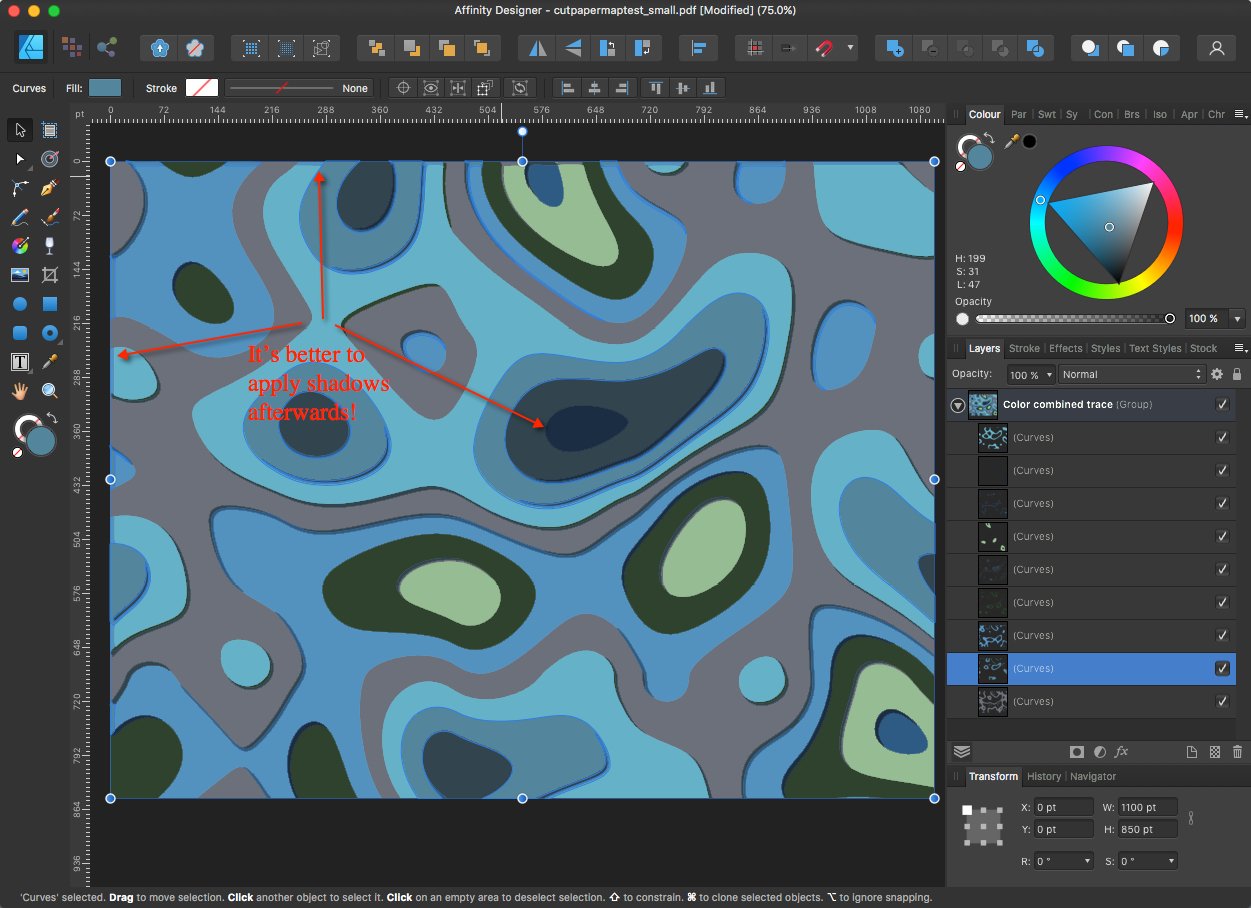Open the Zoom tool
This screenshot has height=908, width=1251.
coord(47,390)
